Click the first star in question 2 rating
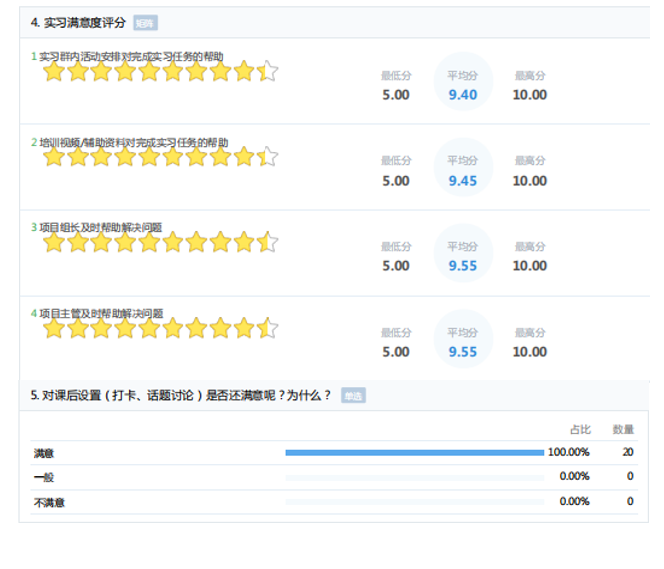664x569 pixels. 53,157
